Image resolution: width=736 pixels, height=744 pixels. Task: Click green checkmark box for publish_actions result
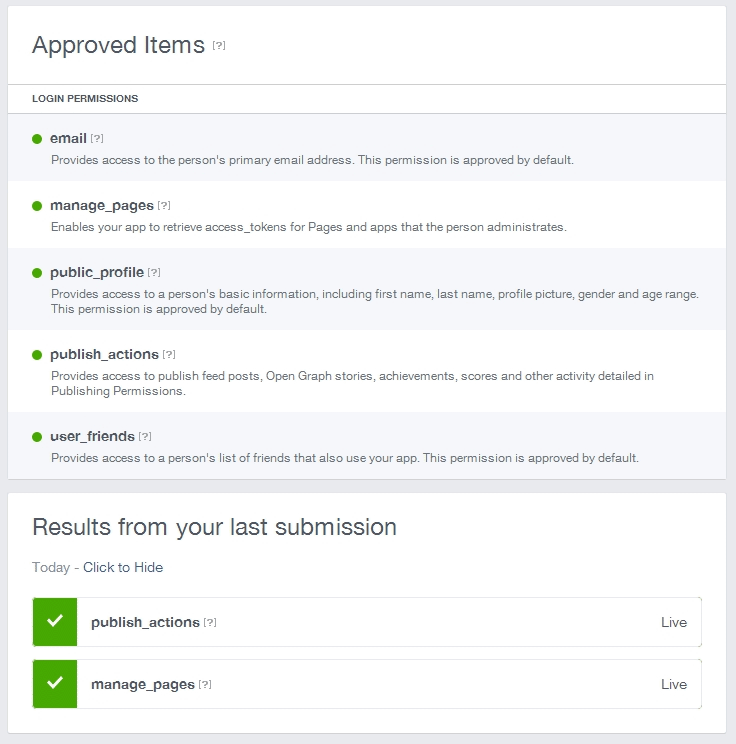[55, 622]
